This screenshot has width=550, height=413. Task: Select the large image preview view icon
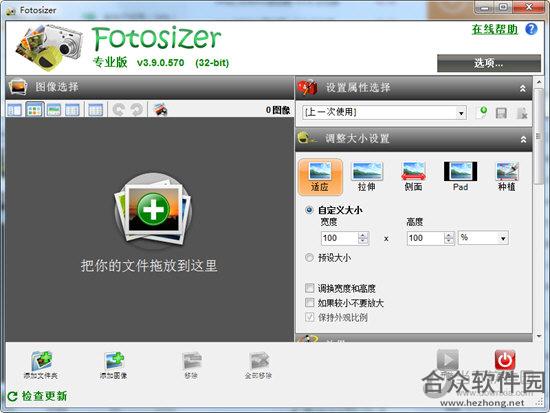[54, 110]
